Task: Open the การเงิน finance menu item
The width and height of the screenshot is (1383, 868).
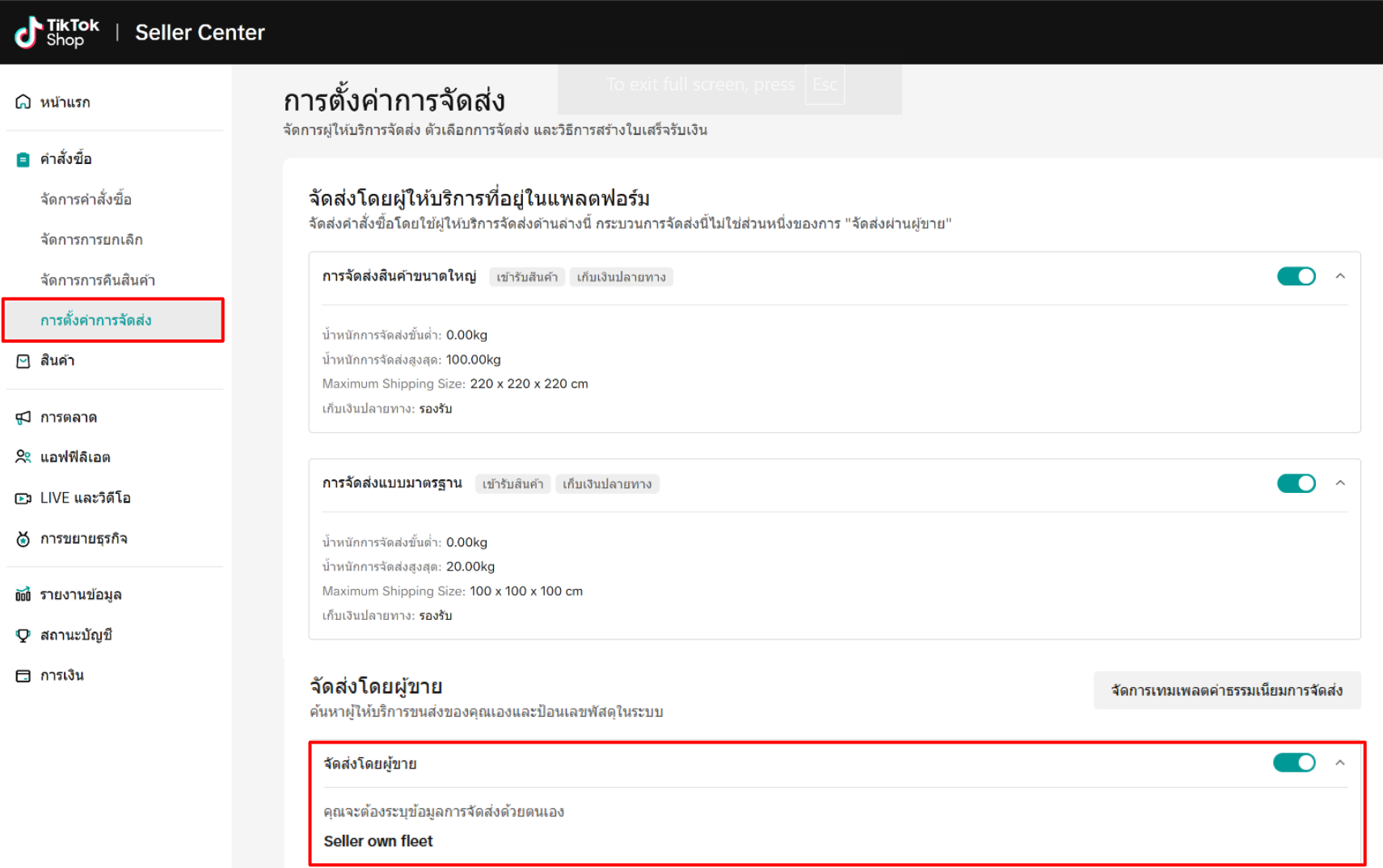Action: coord(61,676)
